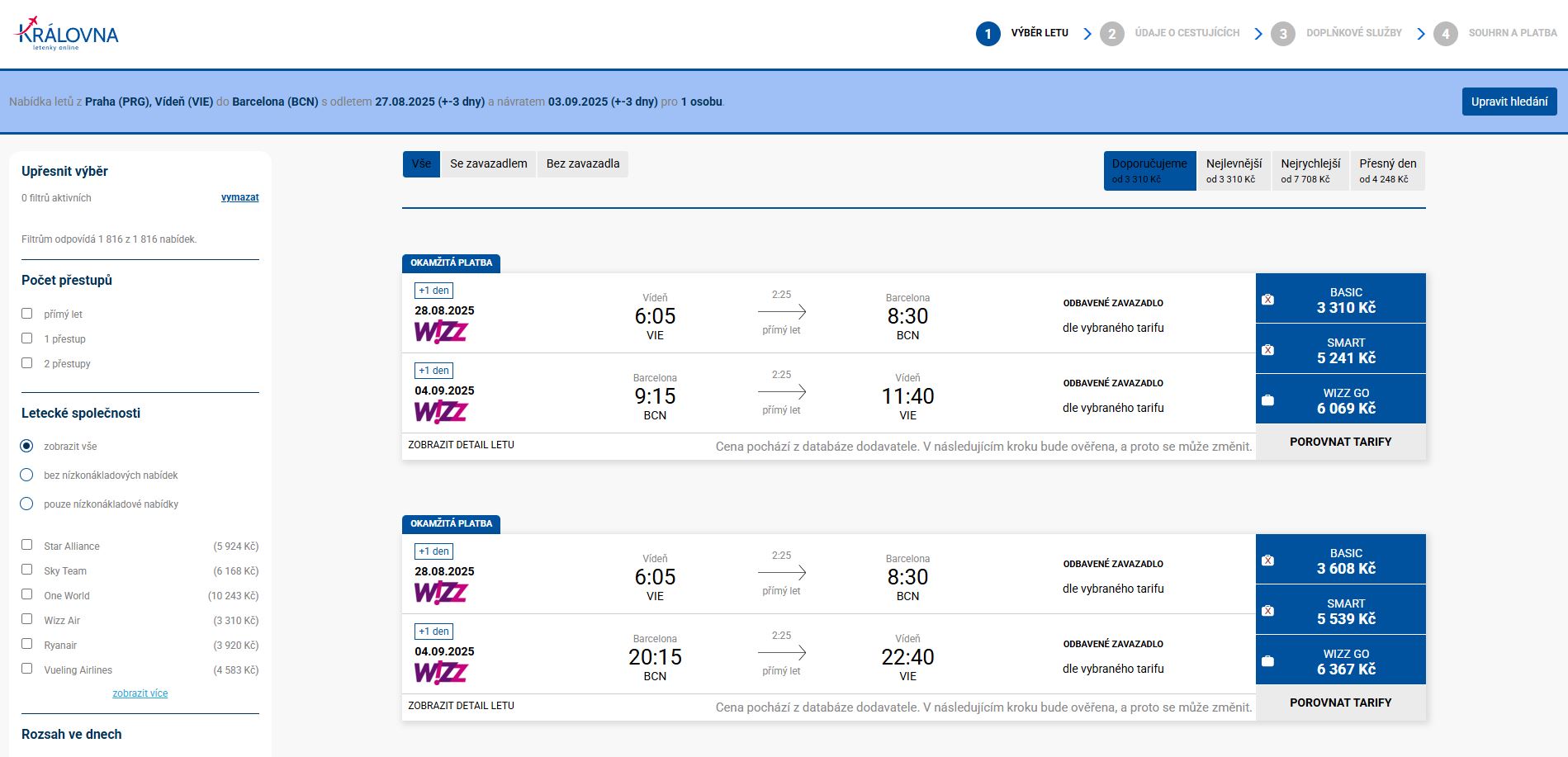Sort by 'Nejlevnější' tab
The image size is (1568, 757).
(x=1234, y=171)
